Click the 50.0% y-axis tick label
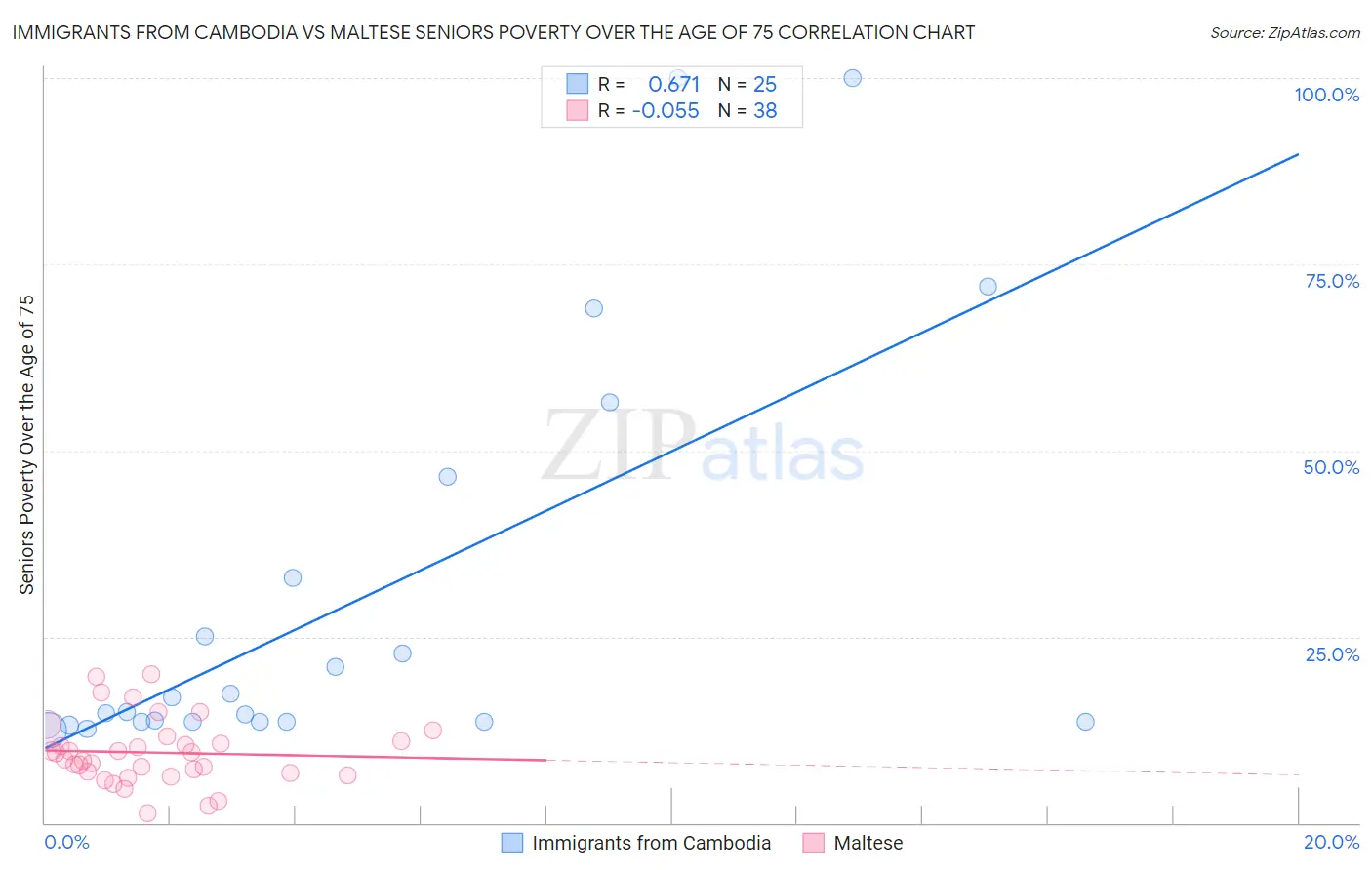 click(x=1331, y=467)
